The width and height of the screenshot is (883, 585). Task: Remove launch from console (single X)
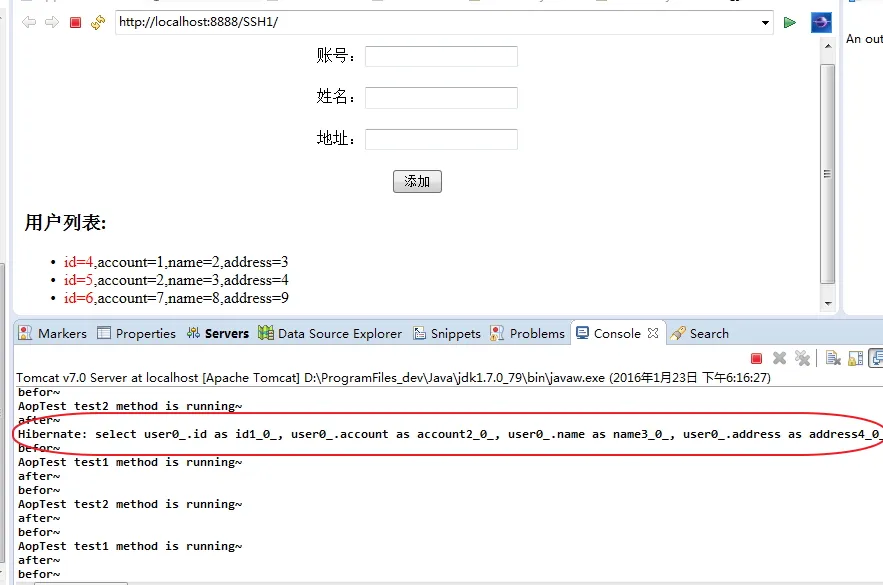coord(779,358)
